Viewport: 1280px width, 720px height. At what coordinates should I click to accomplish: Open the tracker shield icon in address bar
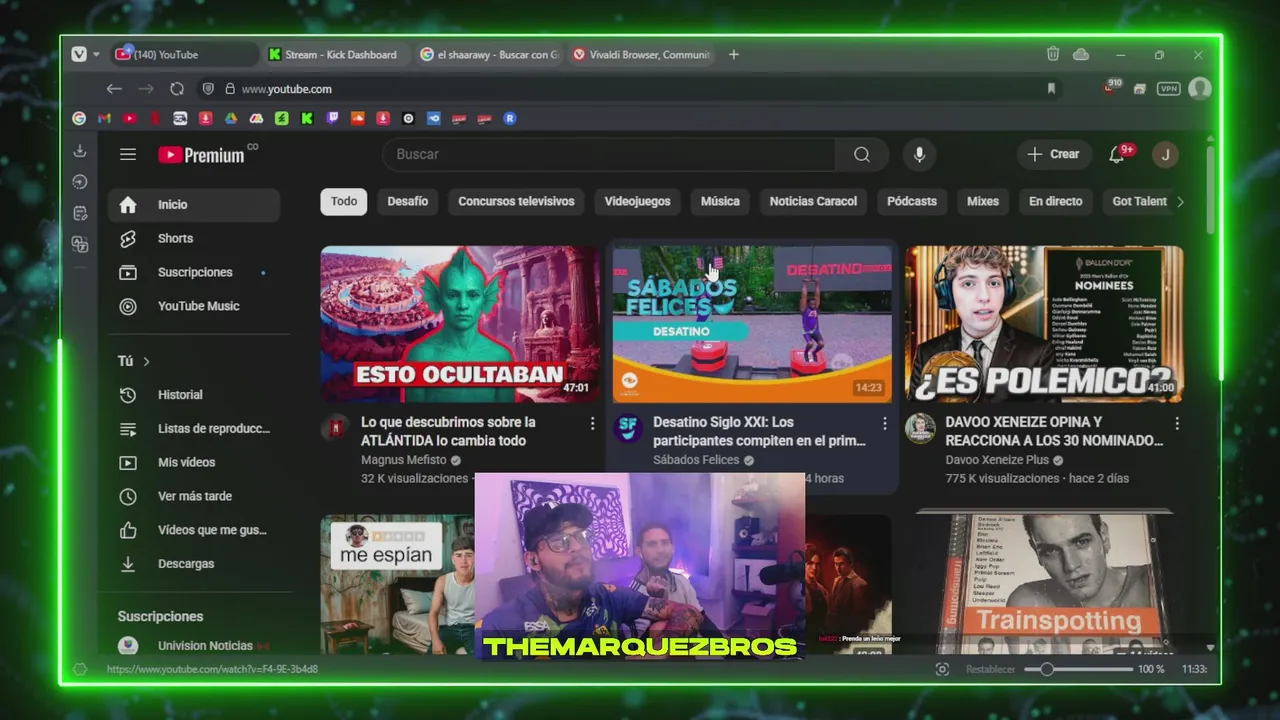(208, 89)
